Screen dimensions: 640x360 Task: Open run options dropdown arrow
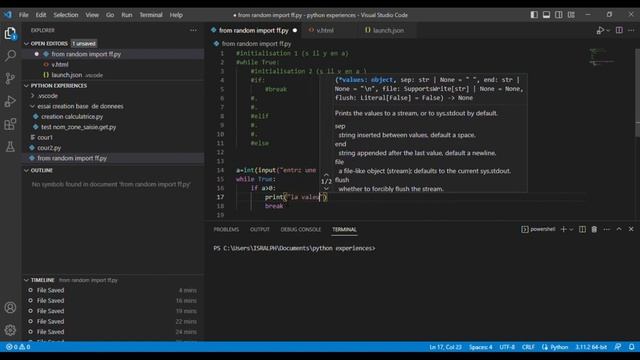(x=608, y=31)
